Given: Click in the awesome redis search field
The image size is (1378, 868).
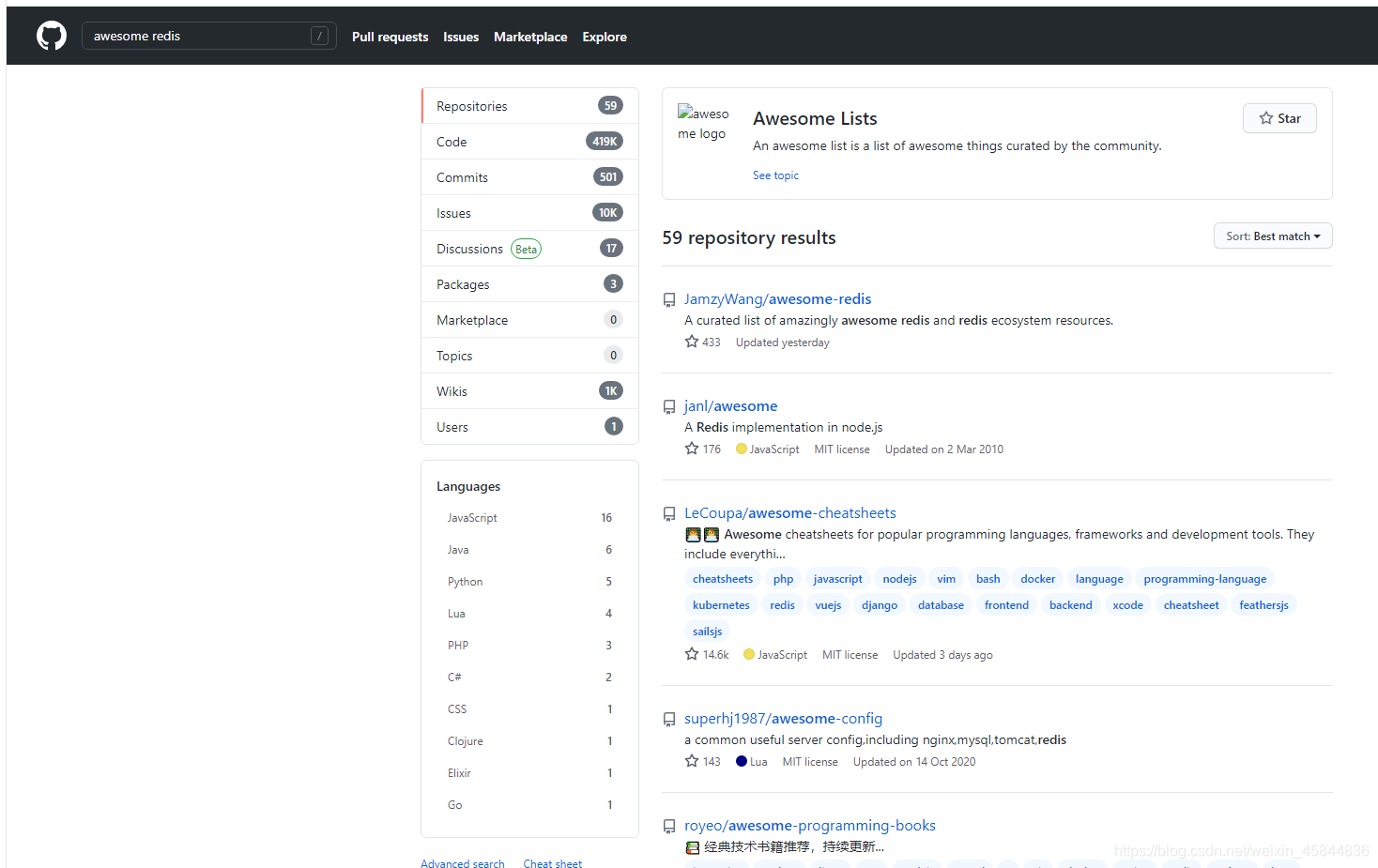Looking at the screenshot, I should click(x=208, y=36).
